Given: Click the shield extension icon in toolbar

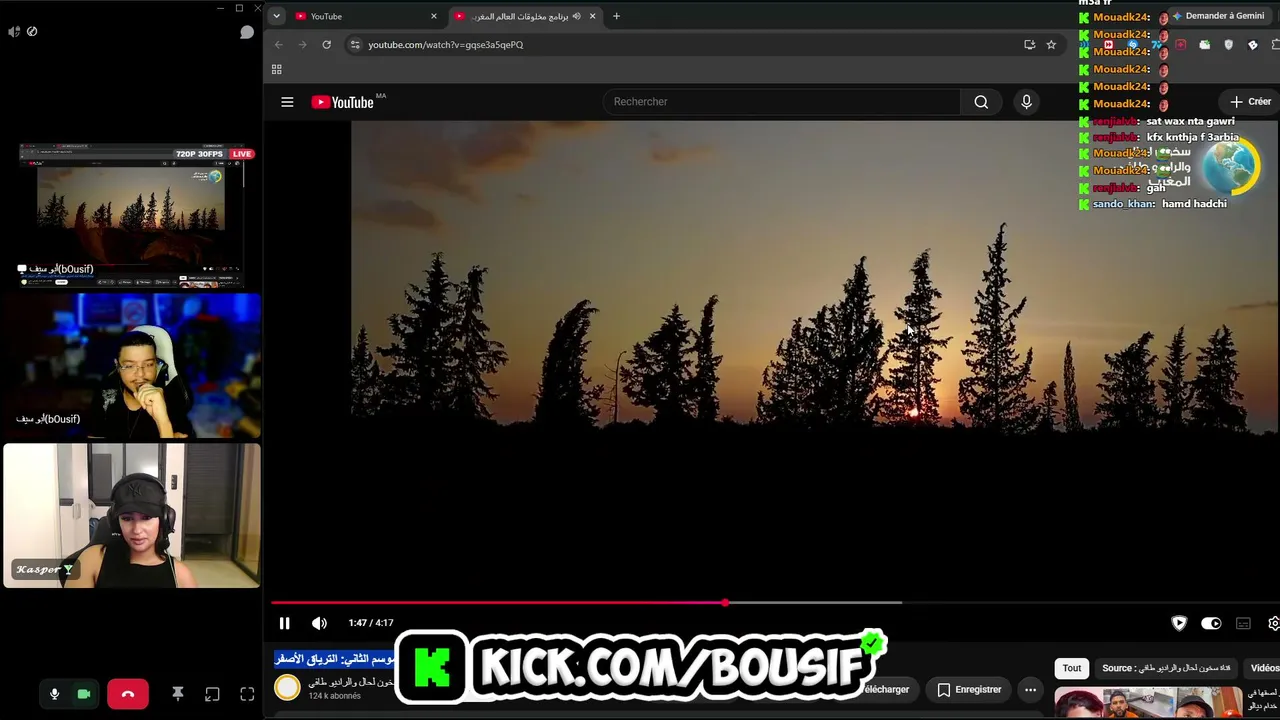Looking at the screenshot, I should pyautogui.click(x=1229, y=45).
